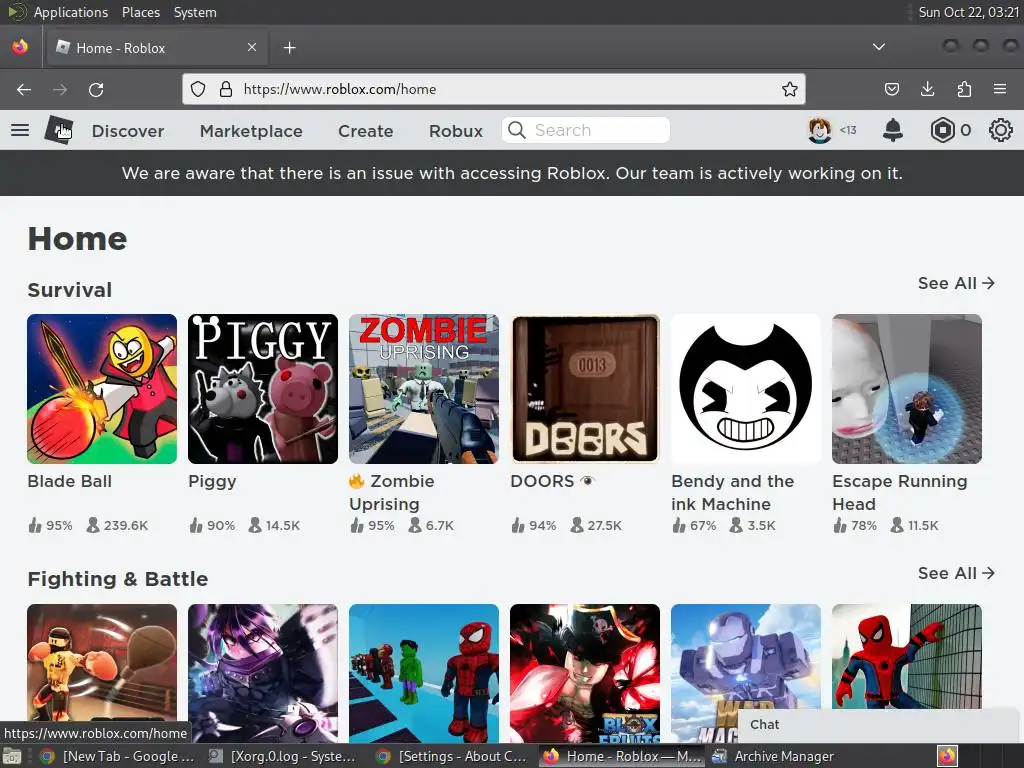Click the Firefox logo icon

(x=20, y=47)
